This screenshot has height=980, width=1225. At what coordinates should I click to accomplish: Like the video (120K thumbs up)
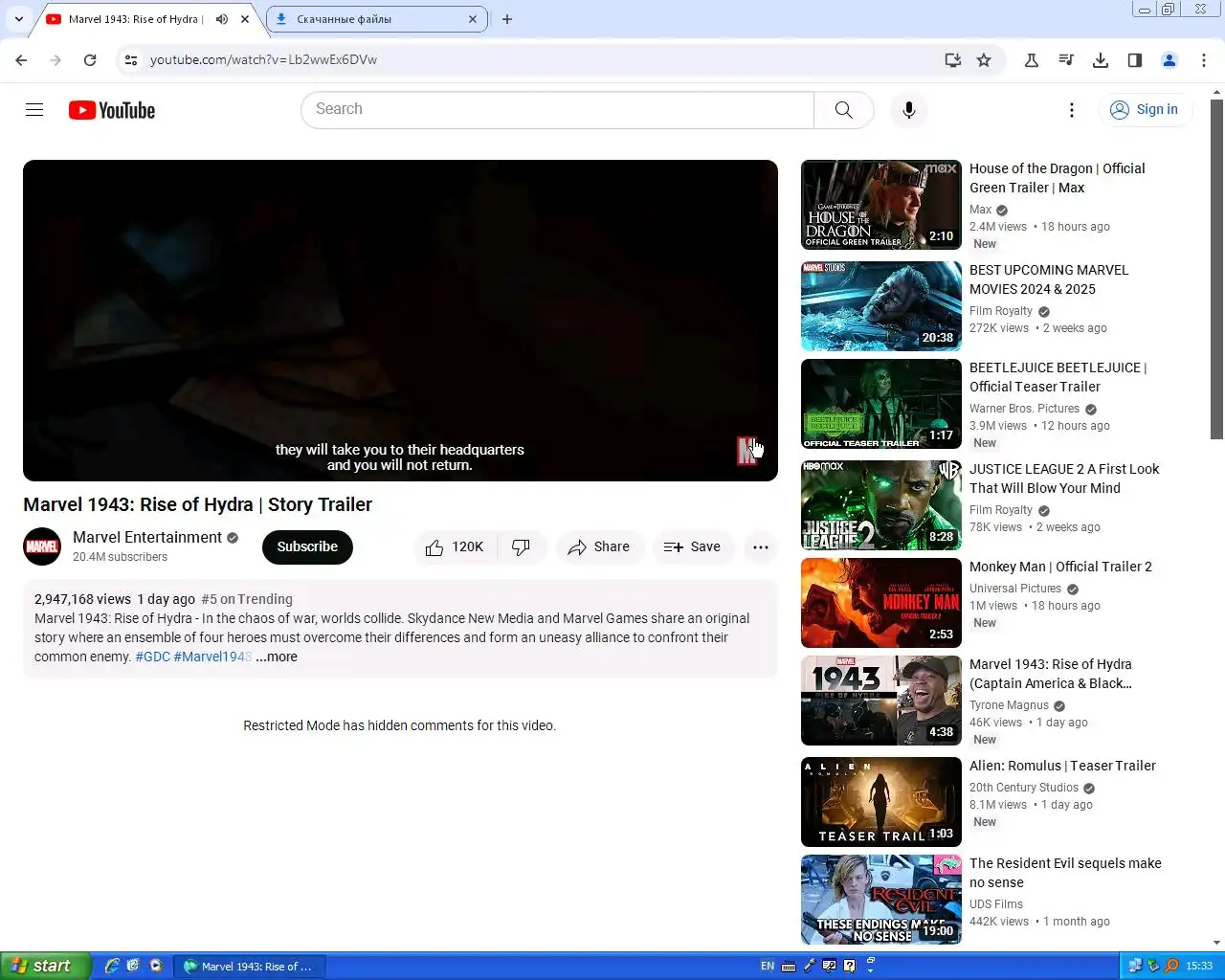click(x=456, y=547)
